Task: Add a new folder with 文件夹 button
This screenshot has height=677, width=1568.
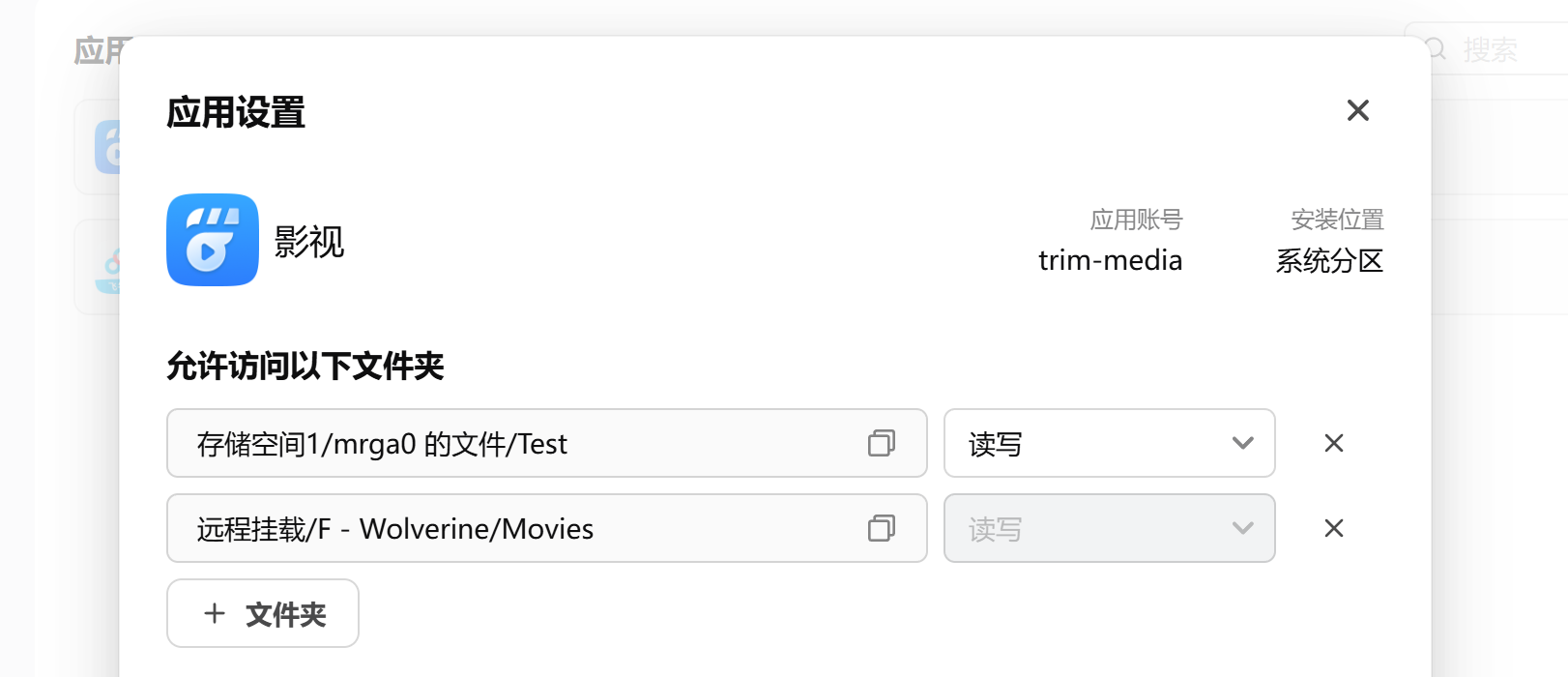Action: click(x=263, y=613)
